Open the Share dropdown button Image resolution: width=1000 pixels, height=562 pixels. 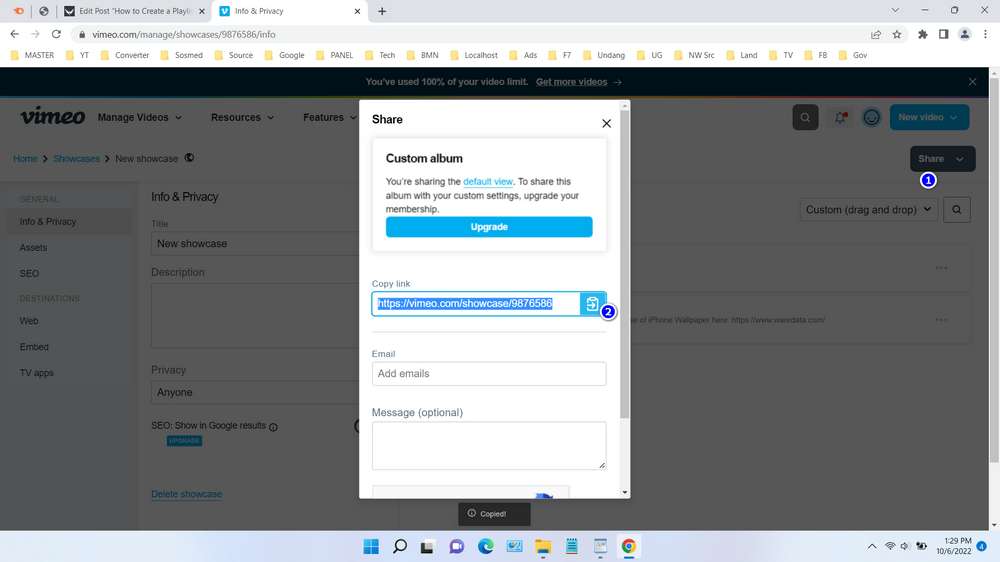coord(942,159)
